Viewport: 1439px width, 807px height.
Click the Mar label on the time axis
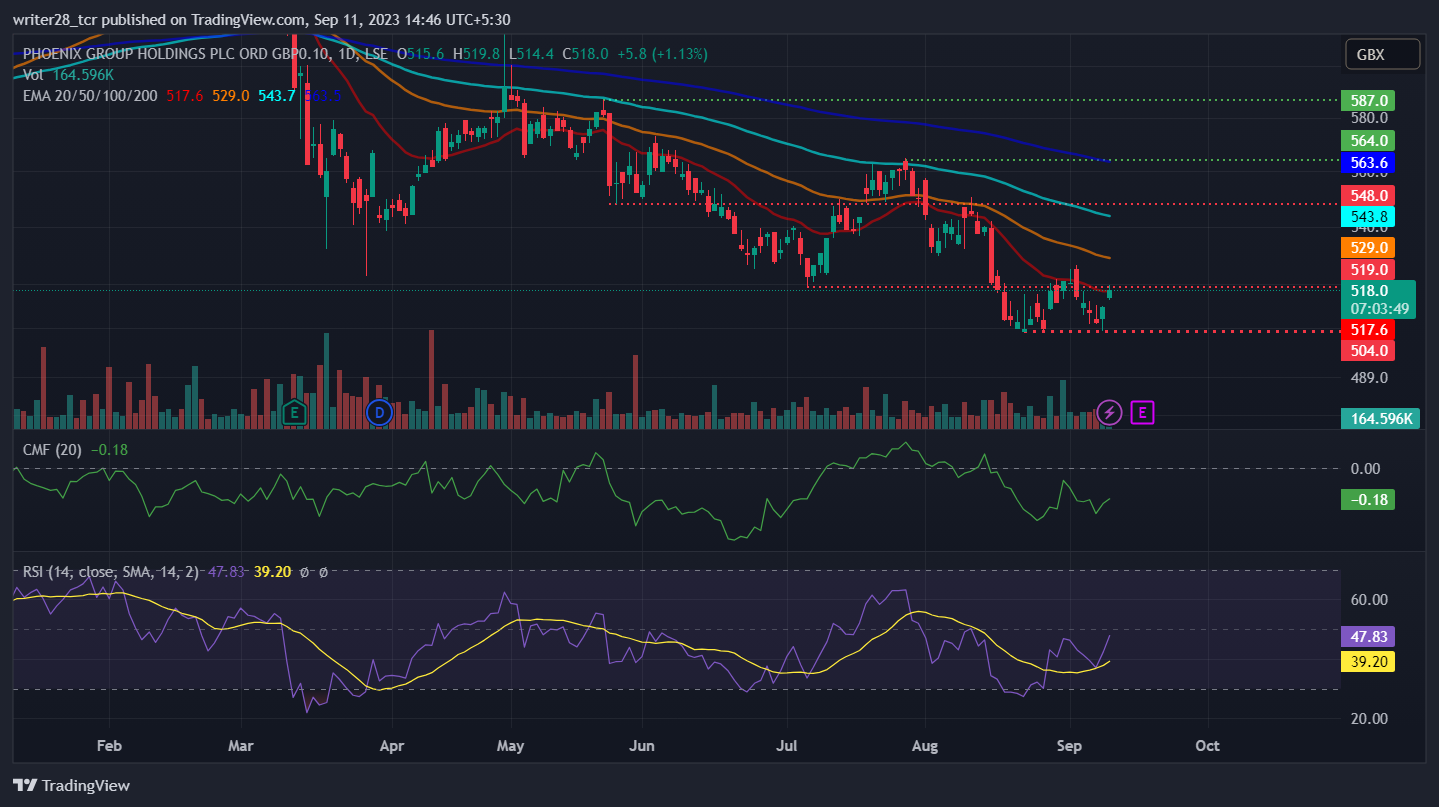coord(241,746)
